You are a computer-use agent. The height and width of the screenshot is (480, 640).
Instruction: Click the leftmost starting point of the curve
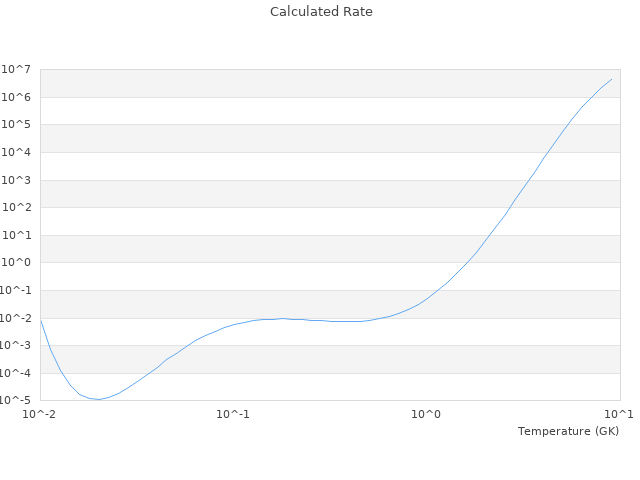41,320
